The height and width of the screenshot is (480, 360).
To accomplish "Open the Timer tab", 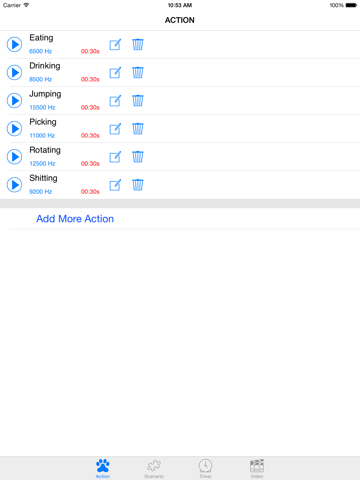I will click(x=205, y=468).
